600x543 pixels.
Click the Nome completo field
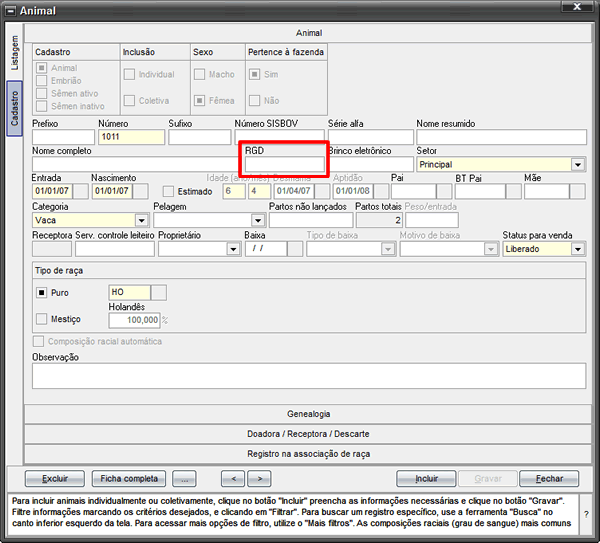pyautogui.click(x=136, y=165)
